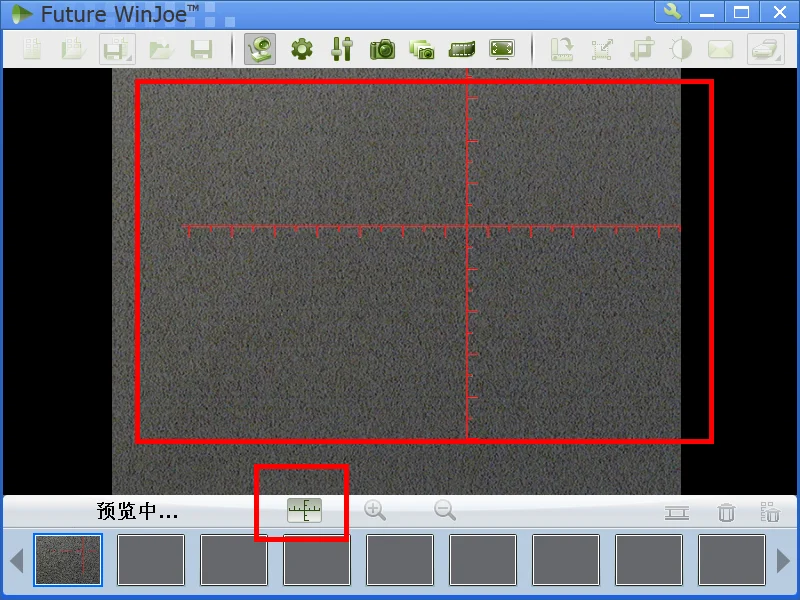Email the captured image
The image size is (800, 600).
[x=721, y=49]
